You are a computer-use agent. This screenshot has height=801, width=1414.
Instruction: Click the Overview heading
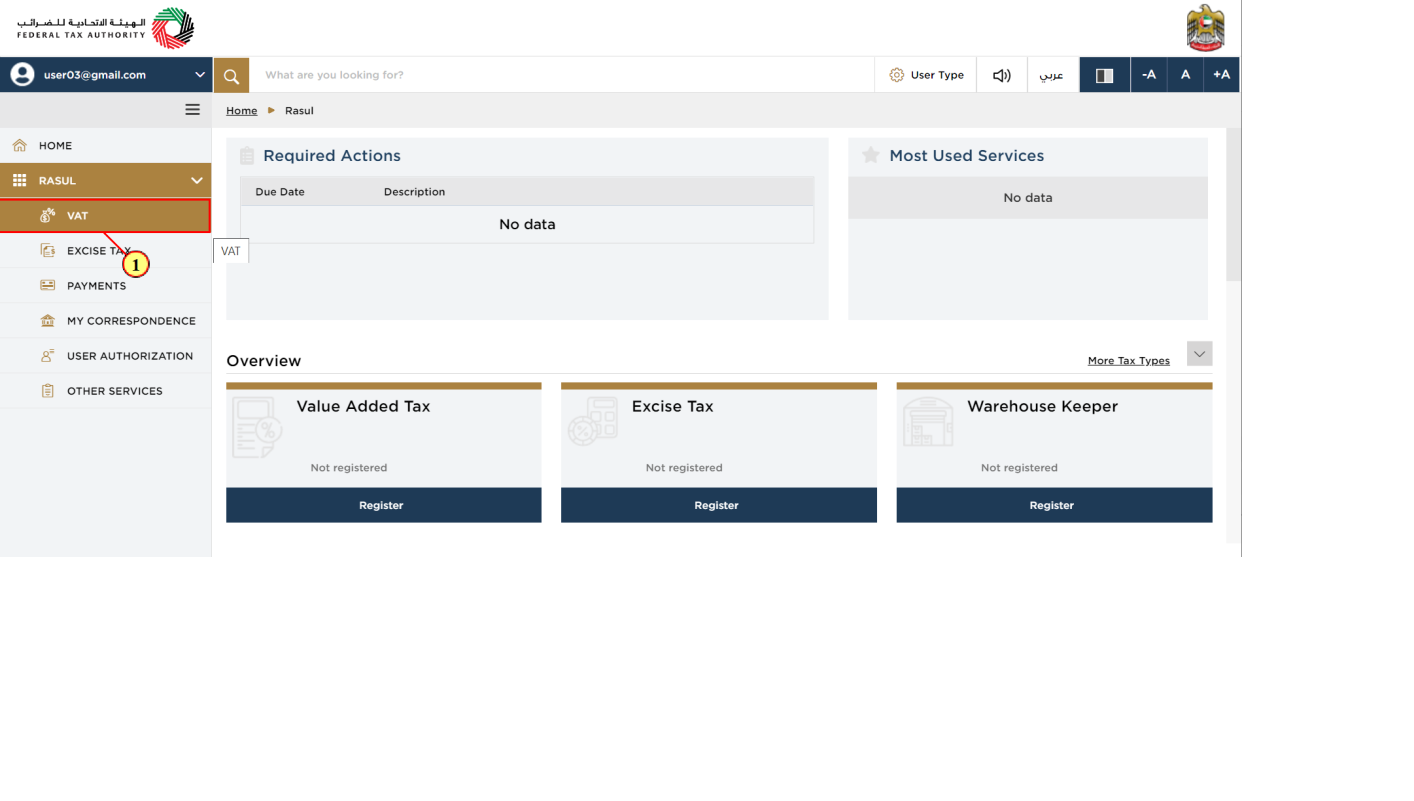pyautogui.click(x=263, y=361)
